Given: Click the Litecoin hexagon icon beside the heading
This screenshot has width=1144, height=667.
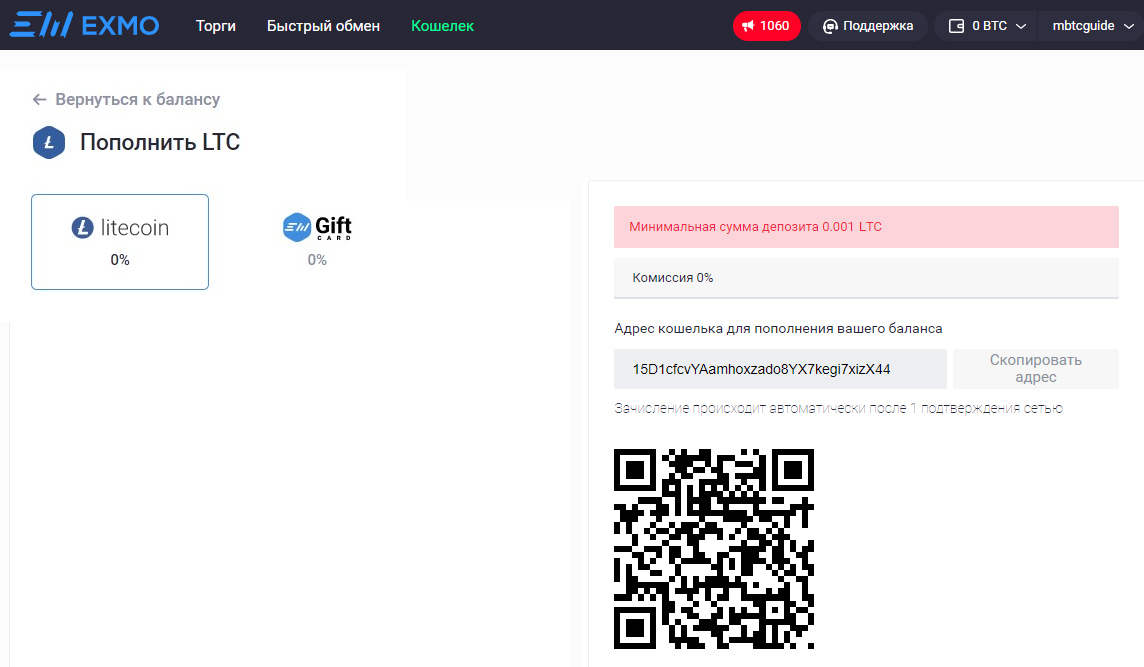Looking at the screenshot, I should tap(49, 142).
